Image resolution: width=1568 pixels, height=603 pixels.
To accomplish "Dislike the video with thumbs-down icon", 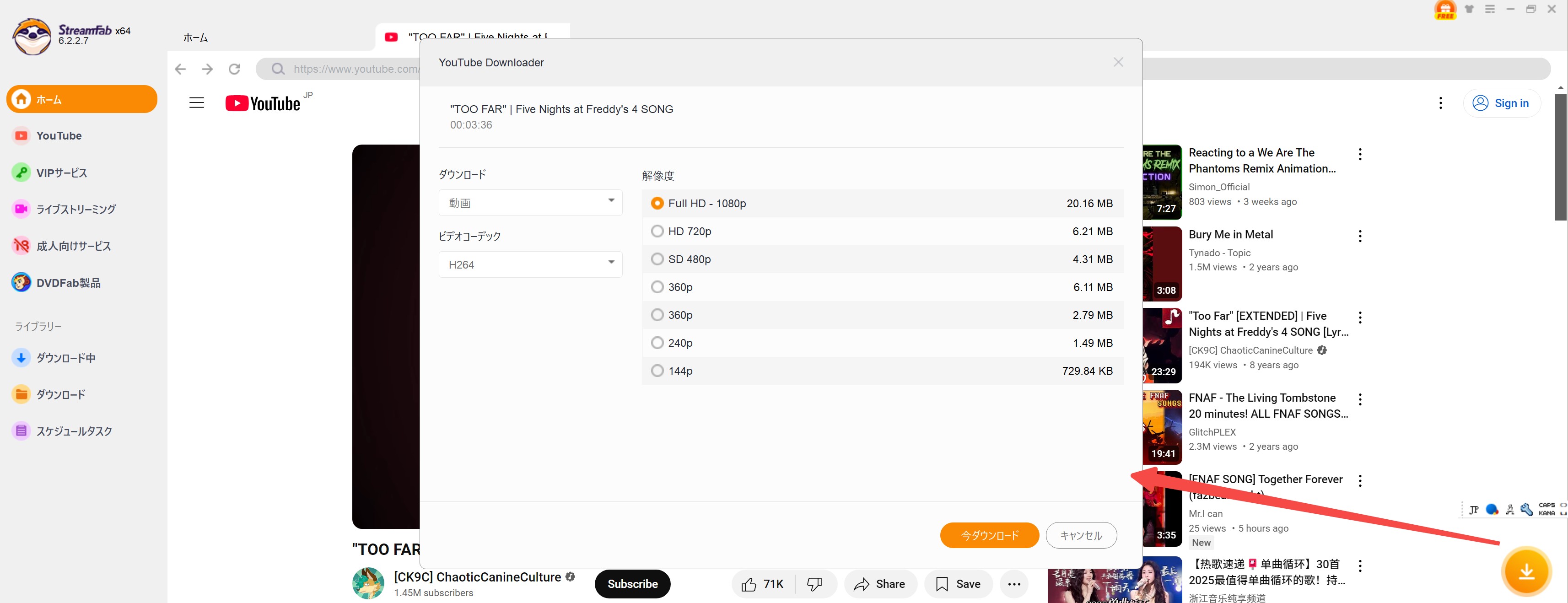I will coord(814,584).
